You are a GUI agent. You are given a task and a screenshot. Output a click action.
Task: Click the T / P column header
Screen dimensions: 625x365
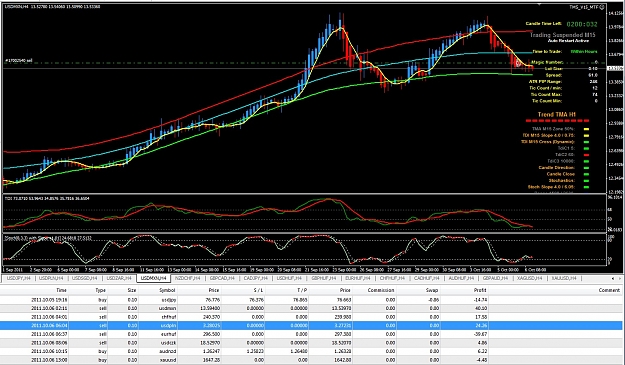click(x=301, y=290)
